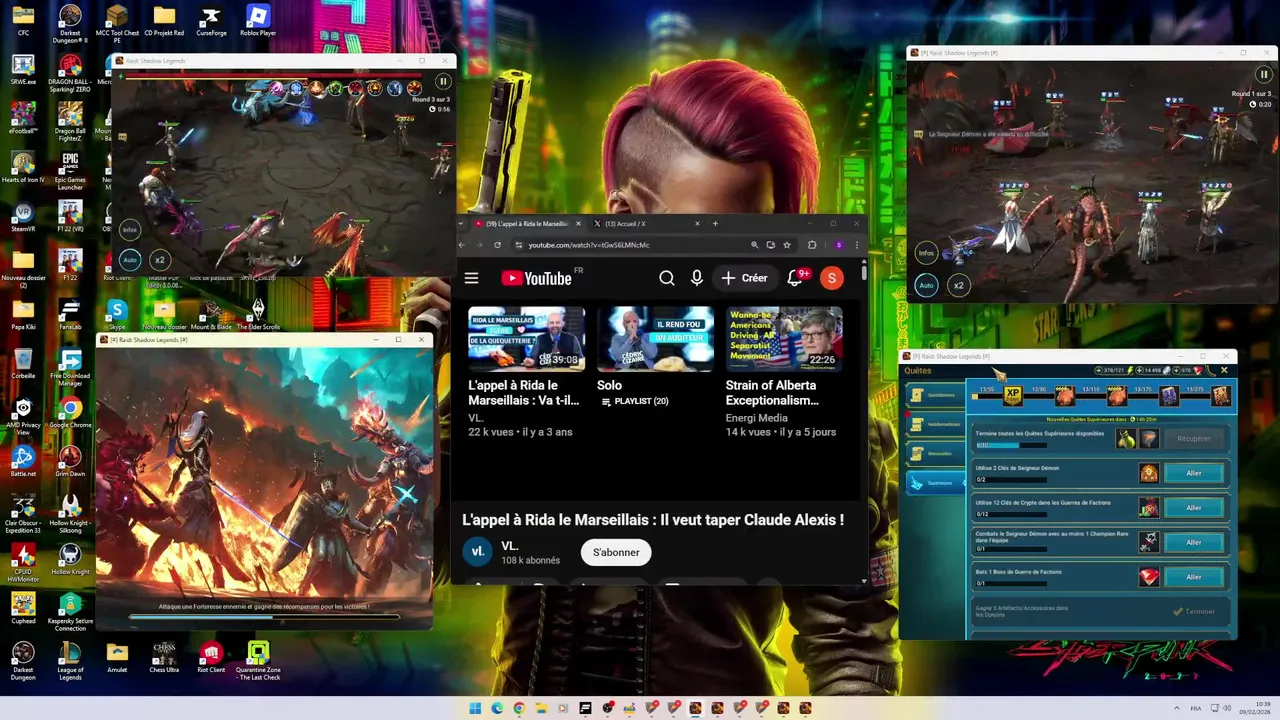Close the Quêtes panel with the X
Screen dimensions: 1280x720
[1224, 370]
